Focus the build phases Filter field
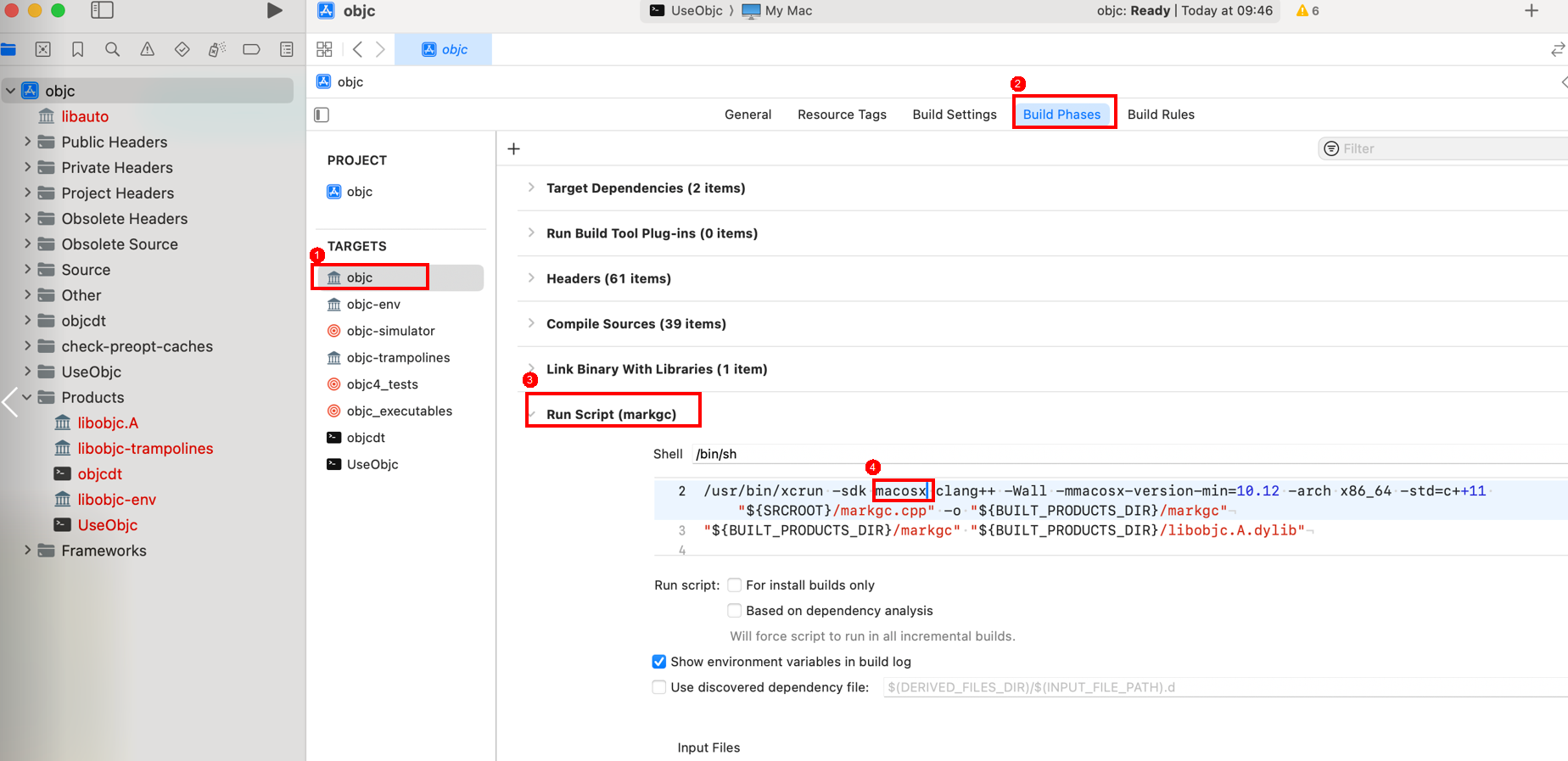The image size is (1568, 761). coord(1442,148)
